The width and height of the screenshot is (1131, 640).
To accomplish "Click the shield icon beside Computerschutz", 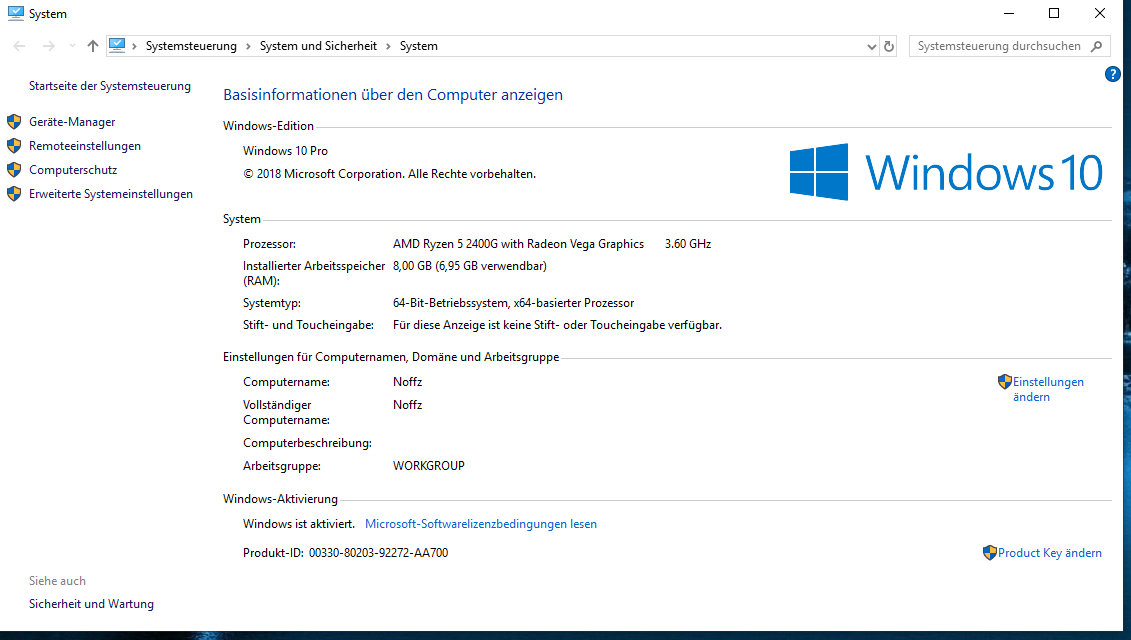I will [x=14, y=170].
